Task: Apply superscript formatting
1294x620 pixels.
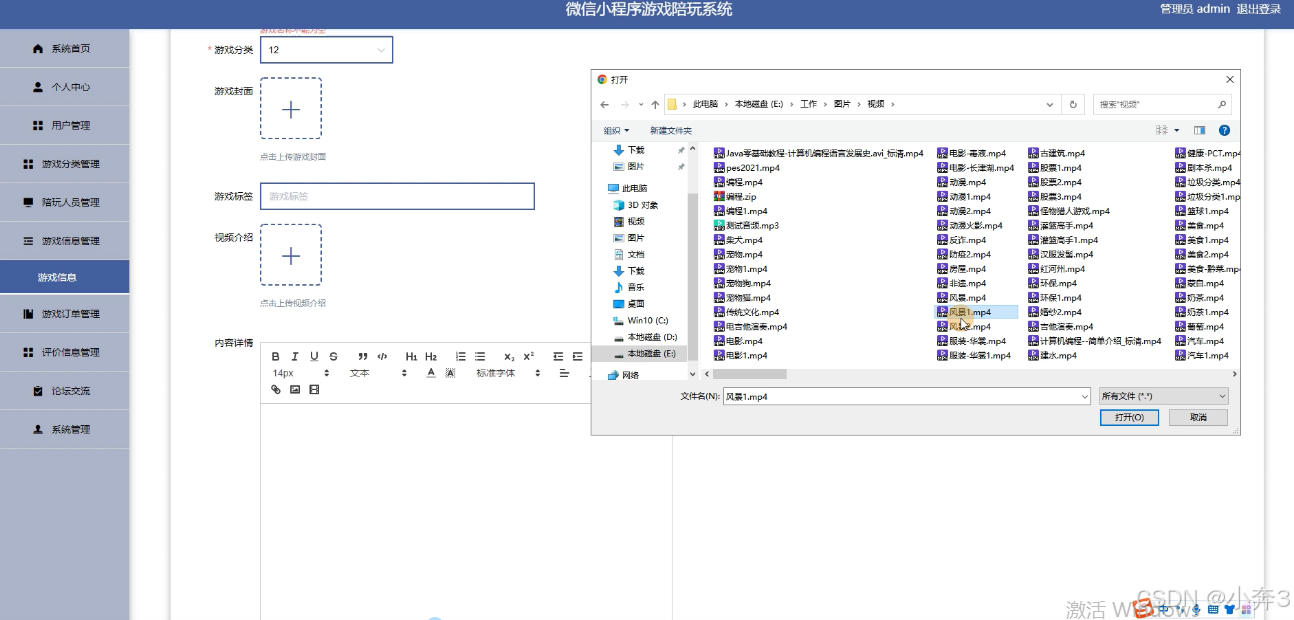Action: pos(529,357)
